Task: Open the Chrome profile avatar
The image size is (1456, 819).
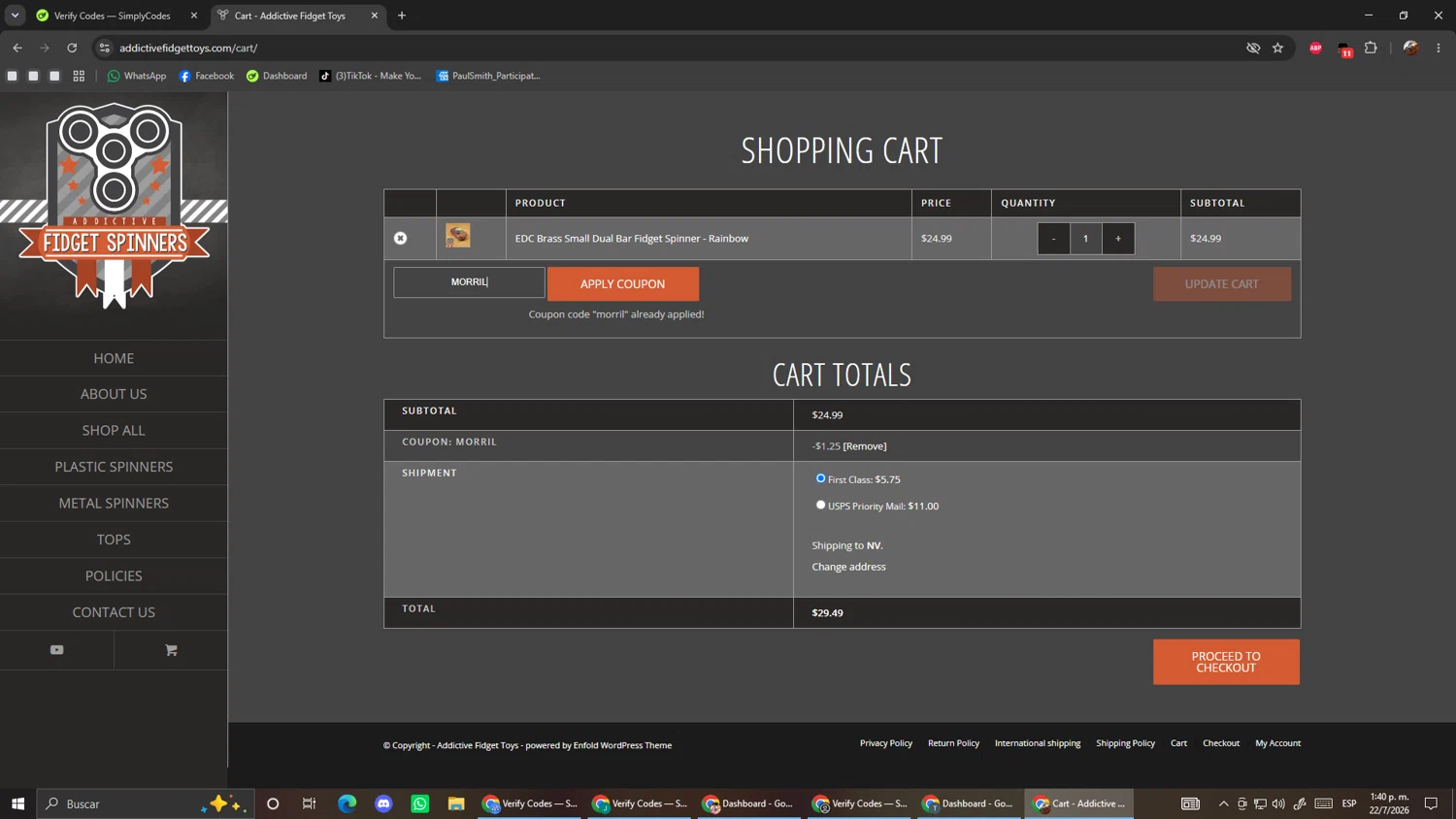Action: tap(1411, 48)
